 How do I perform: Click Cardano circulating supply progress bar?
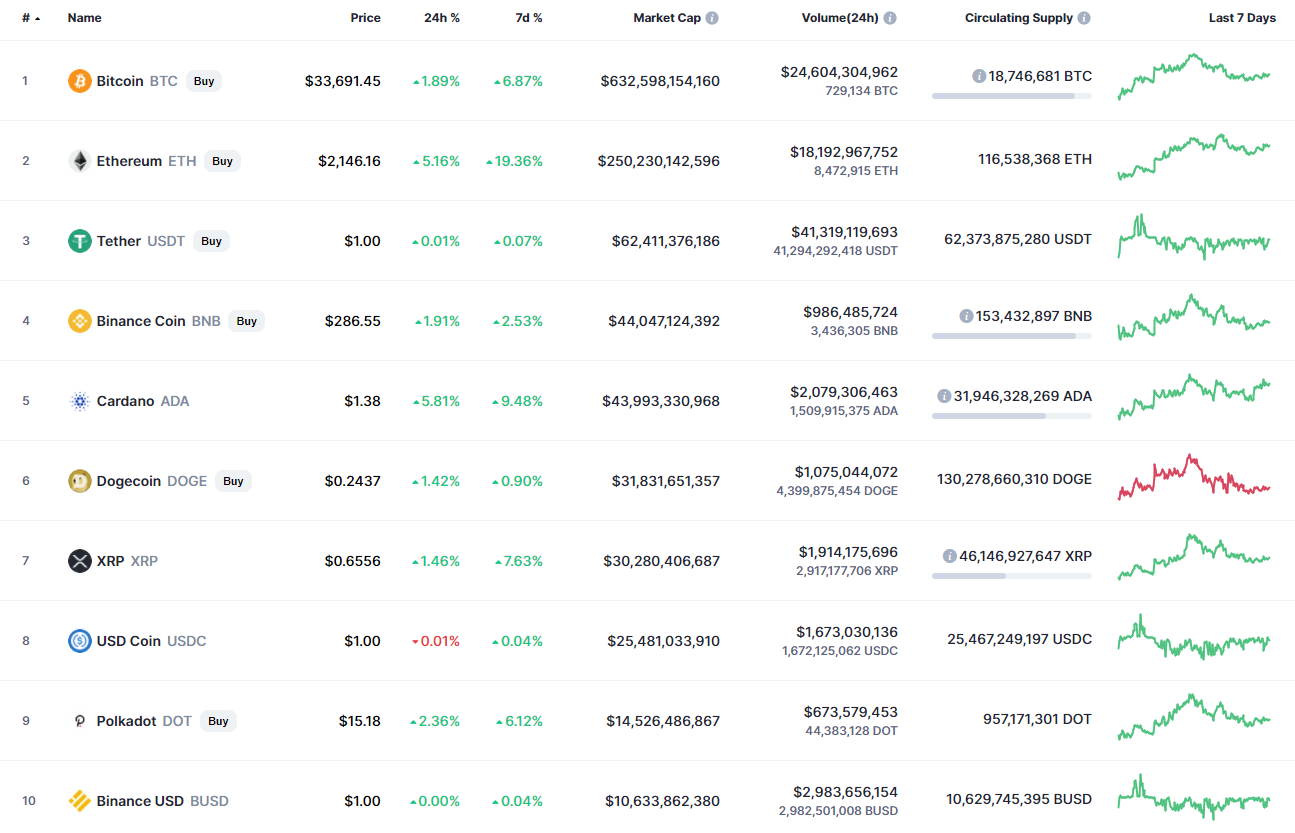1012,416
